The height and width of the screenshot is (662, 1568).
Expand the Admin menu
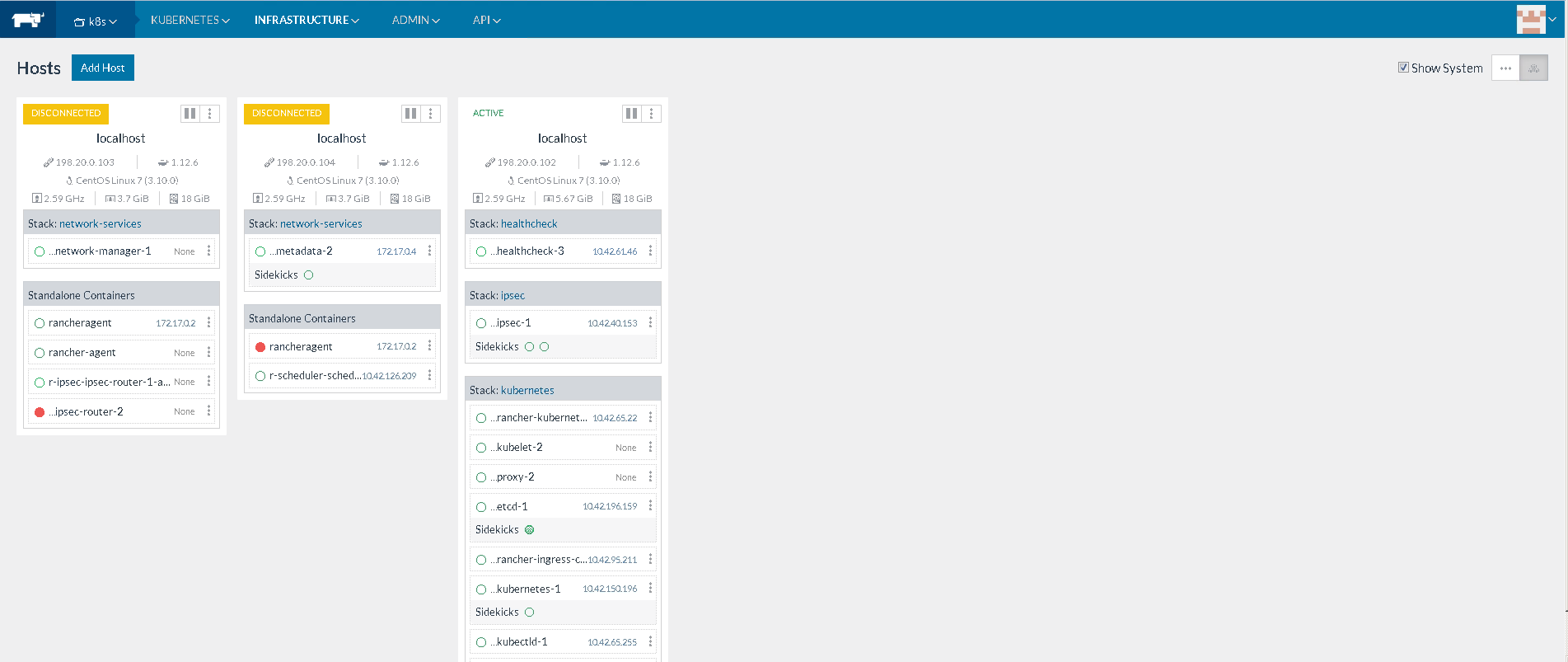coord(416,20)
